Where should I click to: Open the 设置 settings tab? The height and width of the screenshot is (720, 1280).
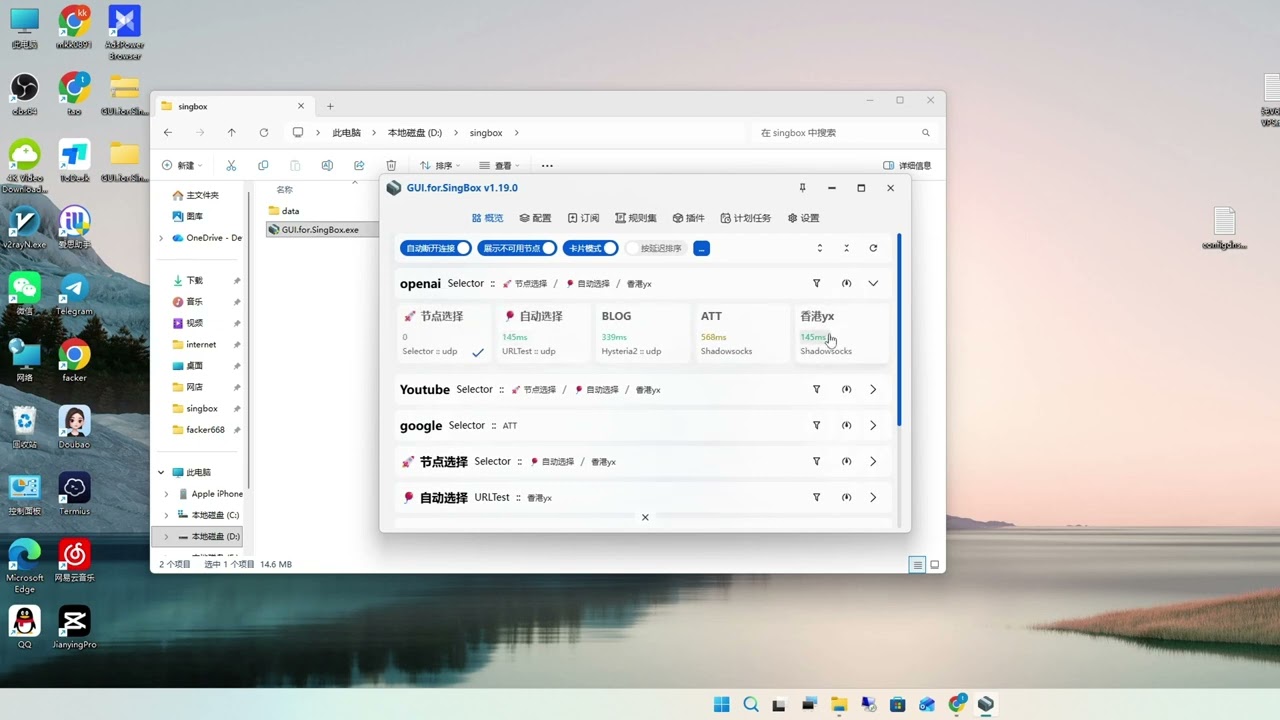click(803, 218)
